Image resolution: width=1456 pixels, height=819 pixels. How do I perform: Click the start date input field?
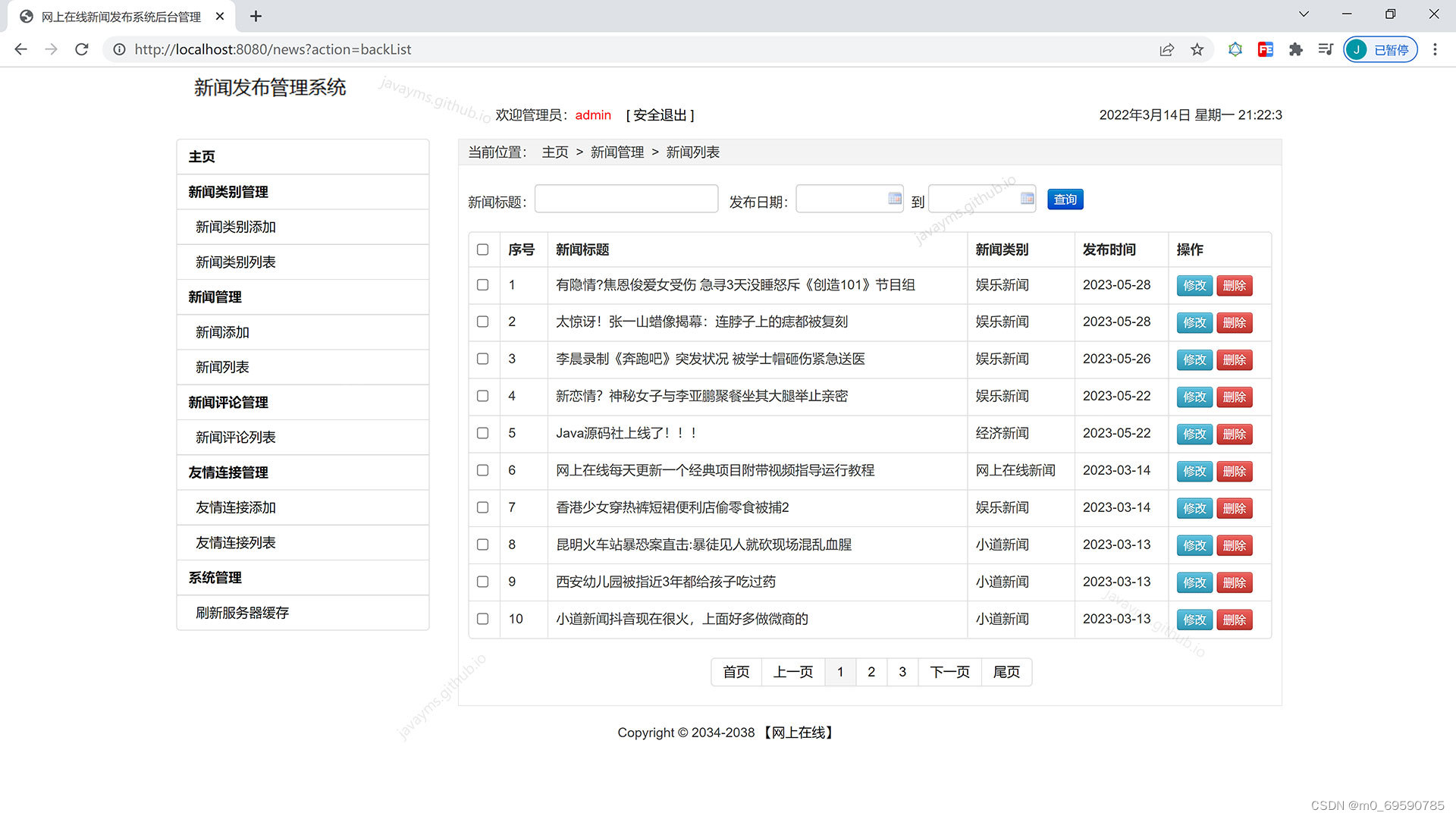tap(849, 199)
